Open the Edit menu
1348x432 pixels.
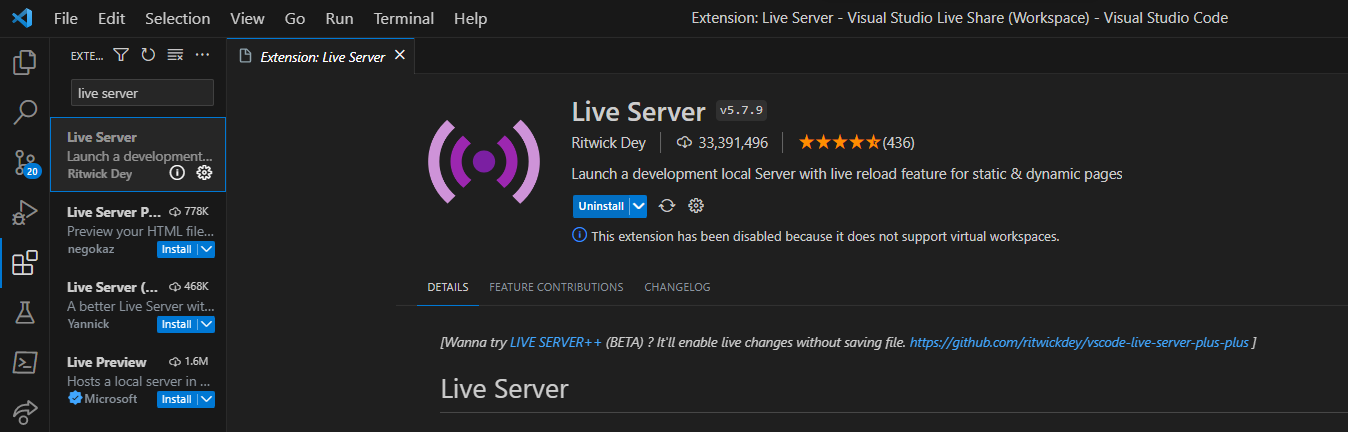click(x=112, y=18)
